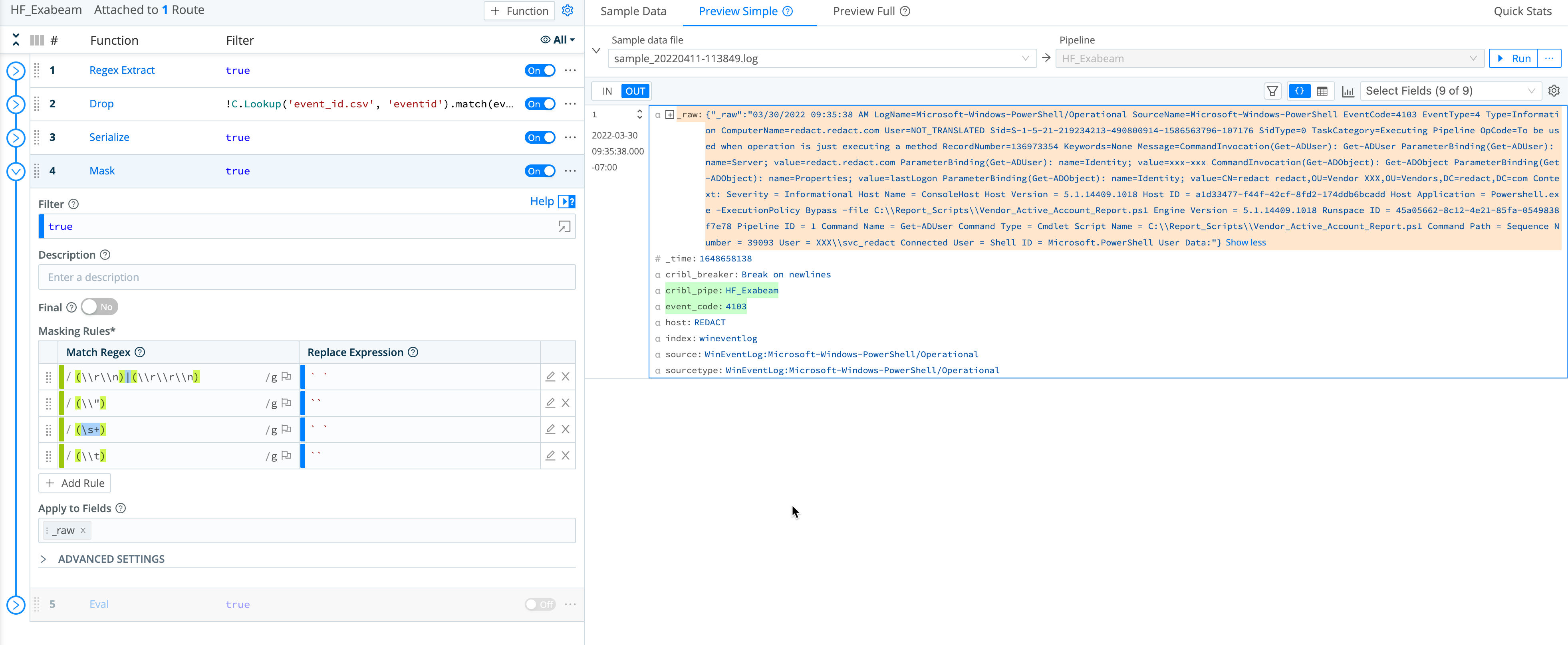Turn off the Regex Extract function
The width and height of the screenshot is (1568, 645).
[540, 71]
